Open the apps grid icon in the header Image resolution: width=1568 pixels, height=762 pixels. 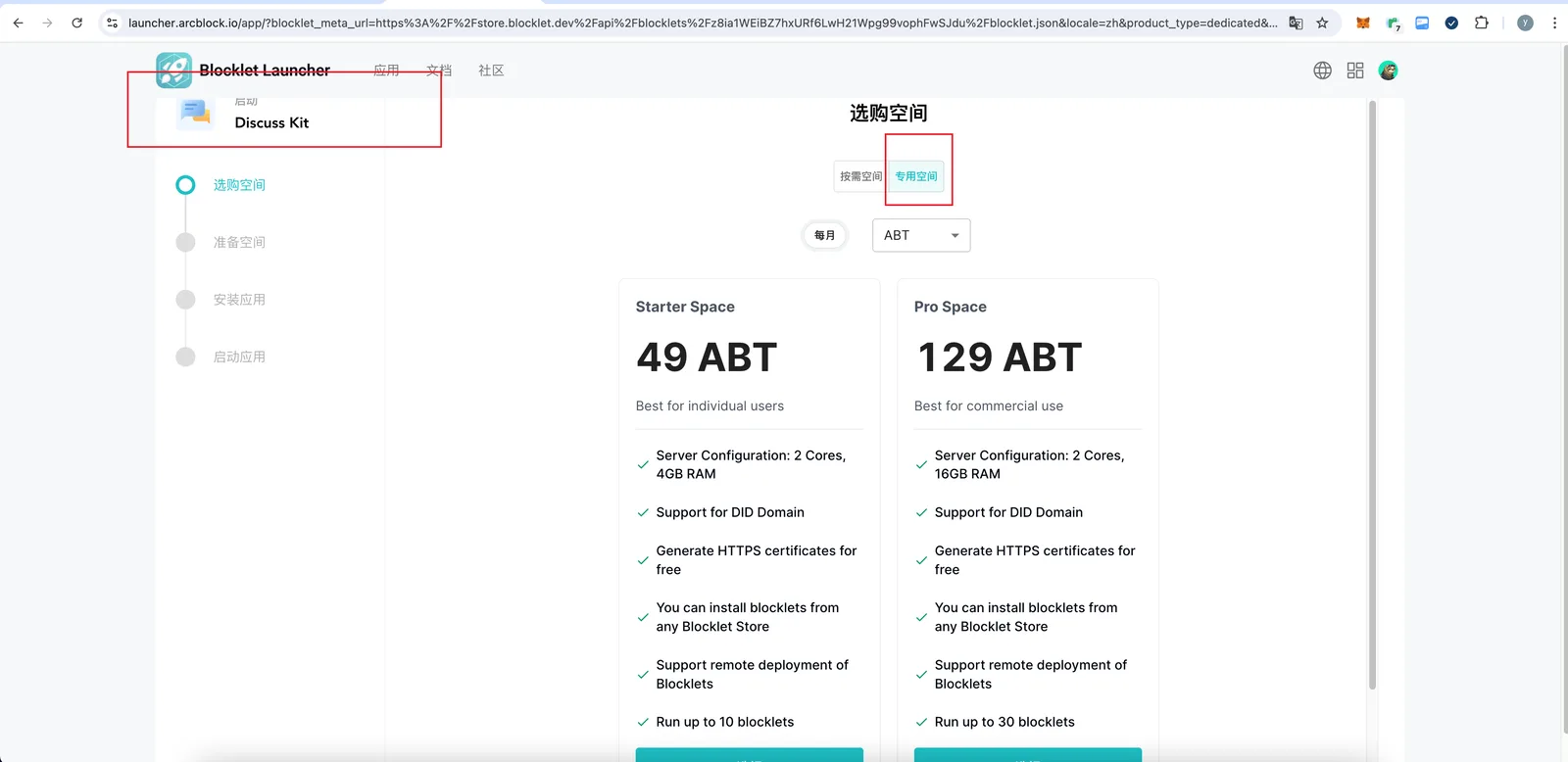(1355, 71)
